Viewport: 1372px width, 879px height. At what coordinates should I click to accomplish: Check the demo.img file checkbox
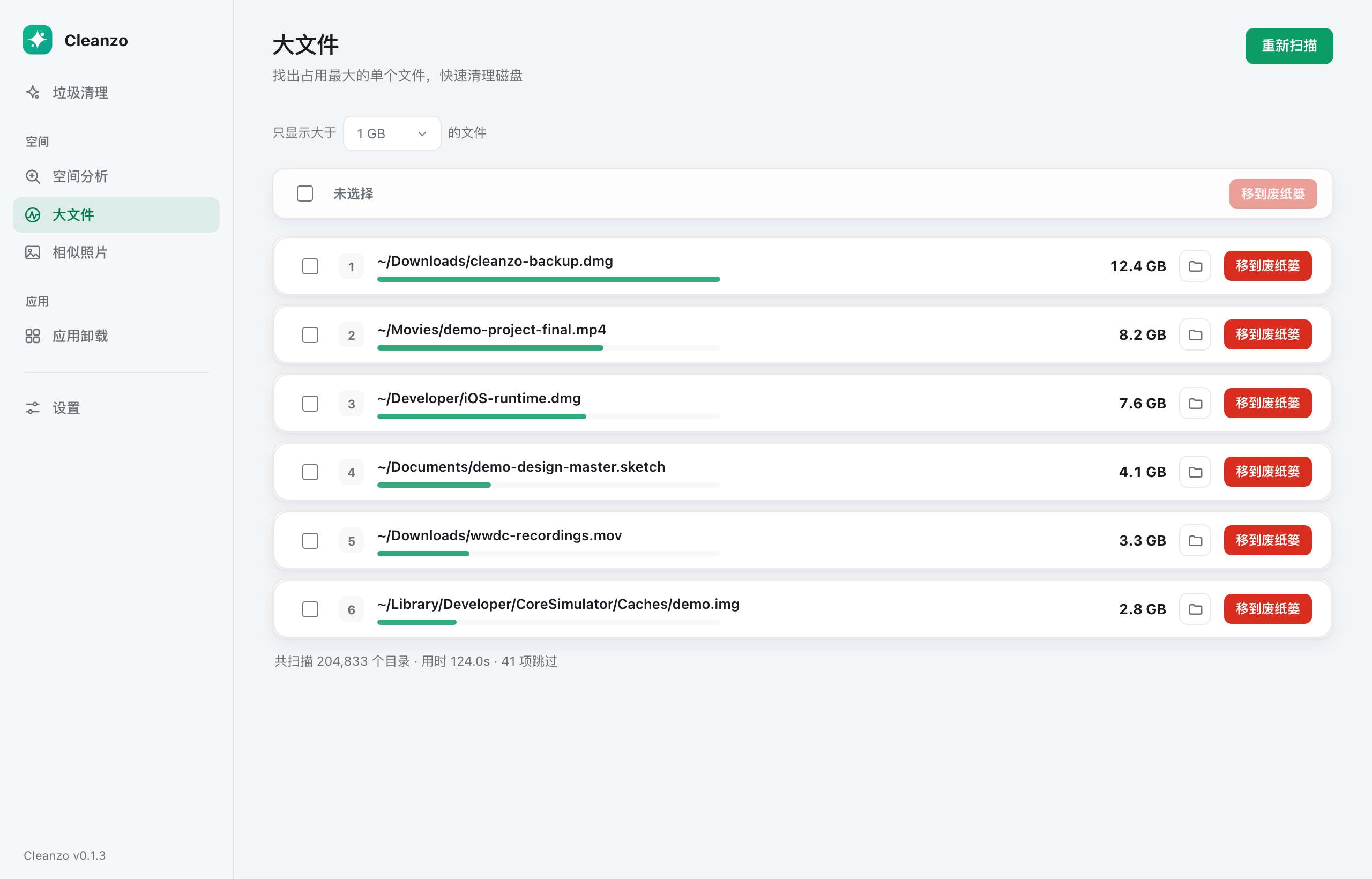click(x=310, y=609)
